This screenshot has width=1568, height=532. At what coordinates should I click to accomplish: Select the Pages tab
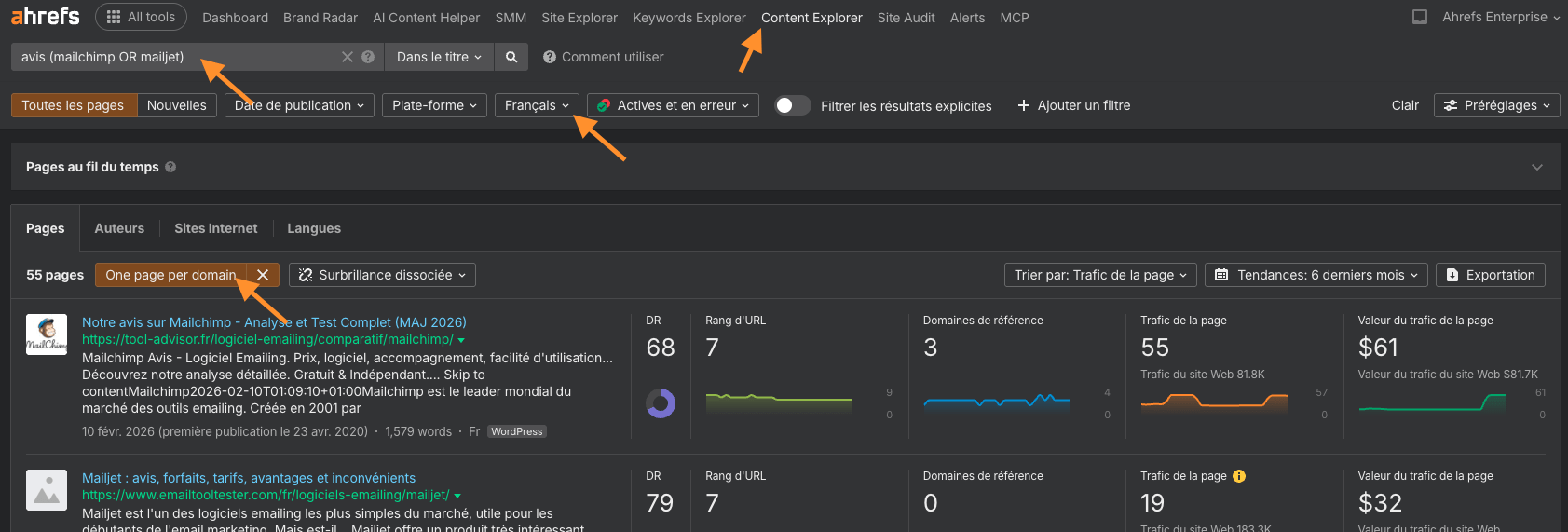click(x=45, y=228)
